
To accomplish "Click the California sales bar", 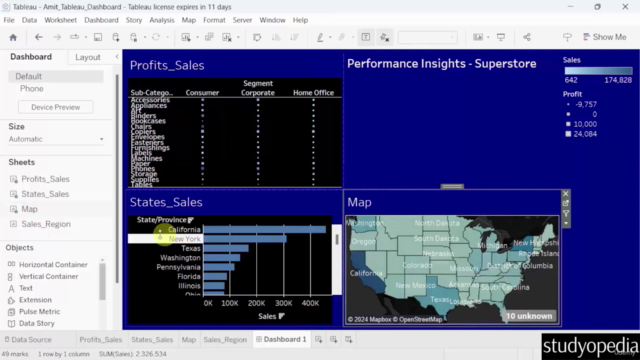I will (x=264, y=230).
